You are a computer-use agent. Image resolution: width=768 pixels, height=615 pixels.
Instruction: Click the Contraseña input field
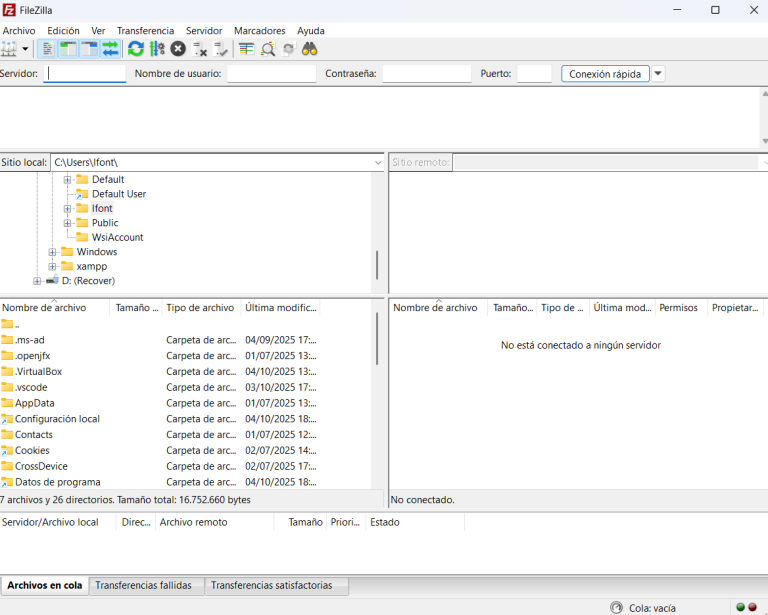click(x=426, y=74)
